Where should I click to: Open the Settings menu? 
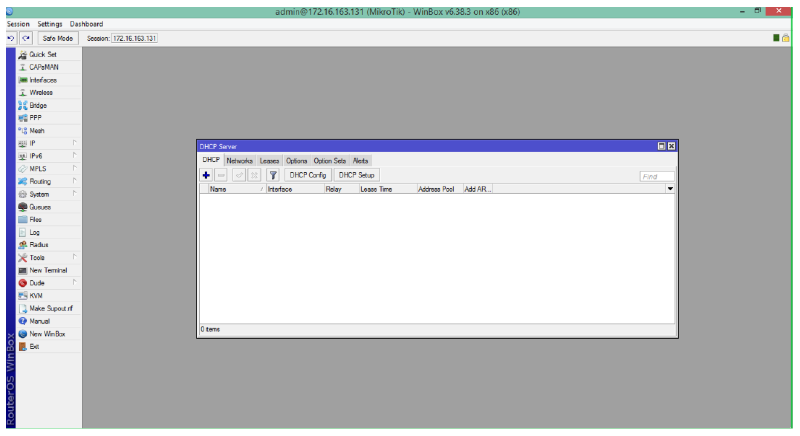coord(49,24)
